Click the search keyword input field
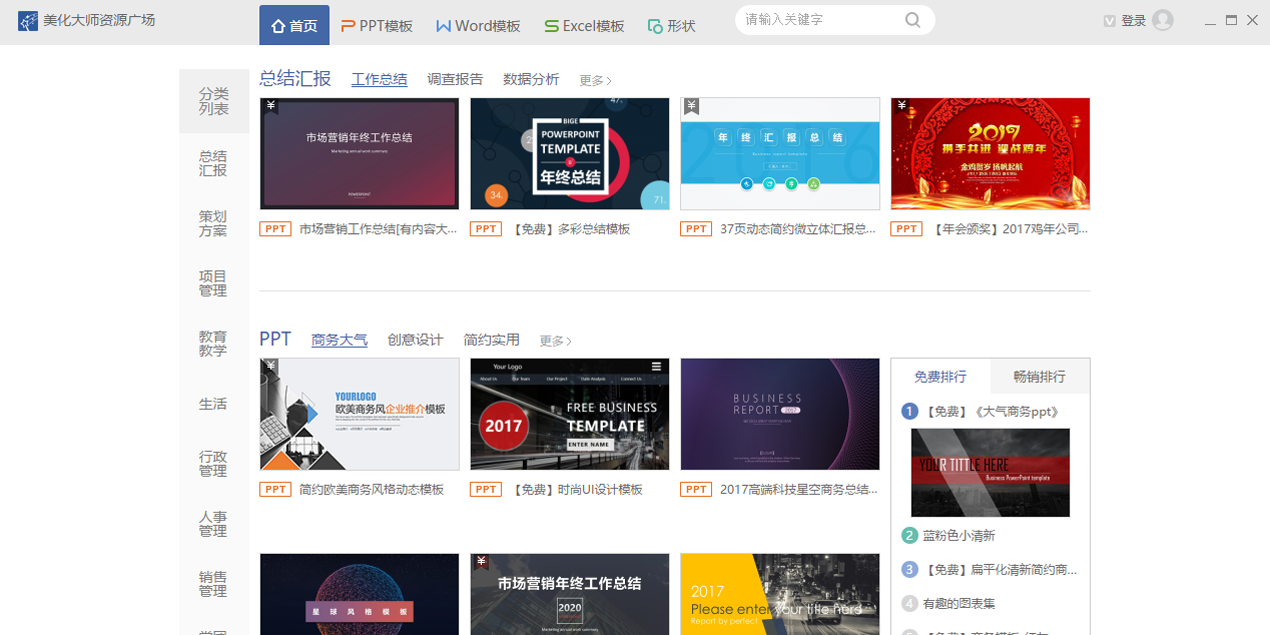This screenshot has width=1270, height=635. point(820,20)
